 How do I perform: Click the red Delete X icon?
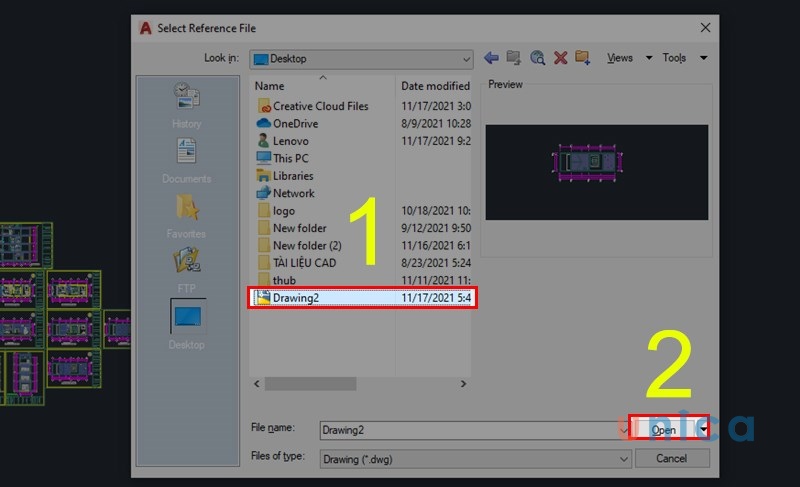tap(560, 58)
